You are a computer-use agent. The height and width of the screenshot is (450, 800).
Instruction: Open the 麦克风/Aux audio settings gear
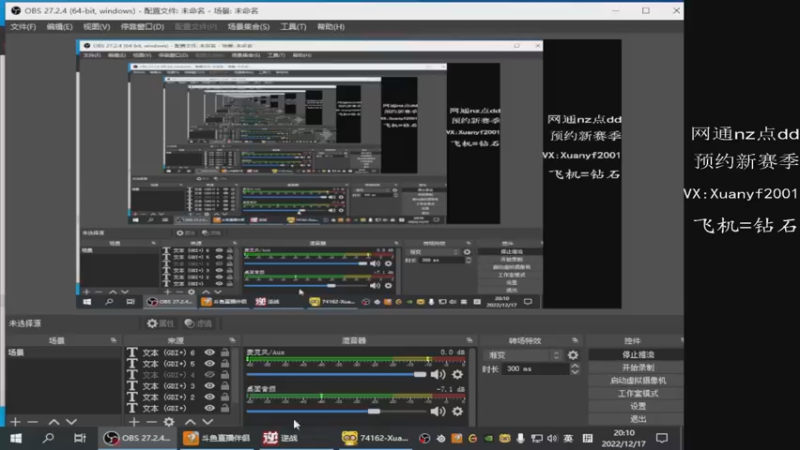(458, 374)
